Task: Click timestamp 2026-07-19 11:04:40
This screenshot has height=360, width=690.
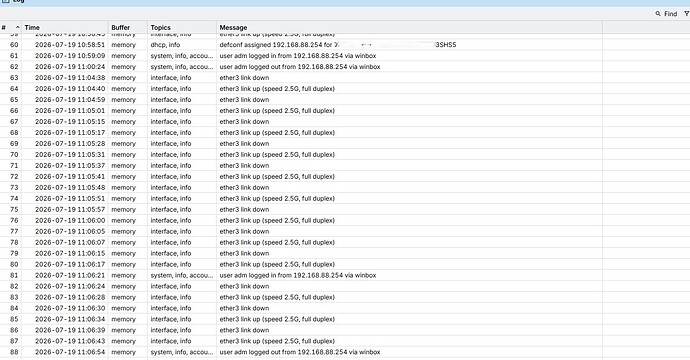Action: point(70,88)
